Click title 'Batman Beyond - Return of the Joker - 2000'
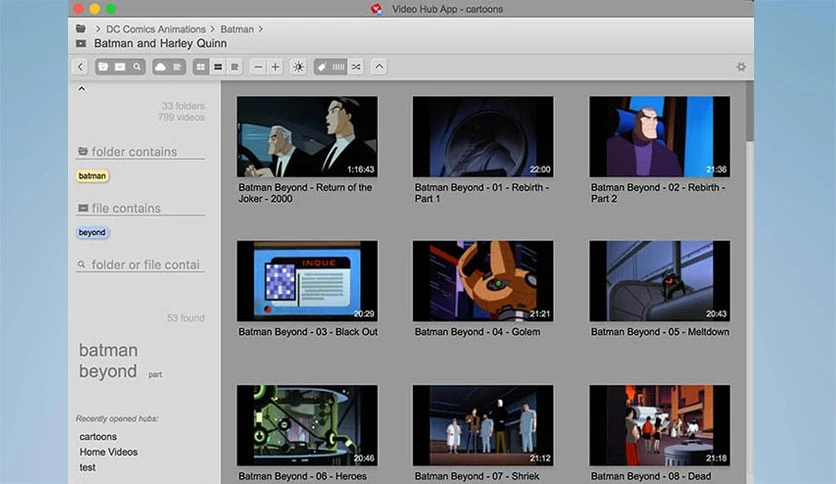Viewport: 836px width, 484px height. click(305, 193)
